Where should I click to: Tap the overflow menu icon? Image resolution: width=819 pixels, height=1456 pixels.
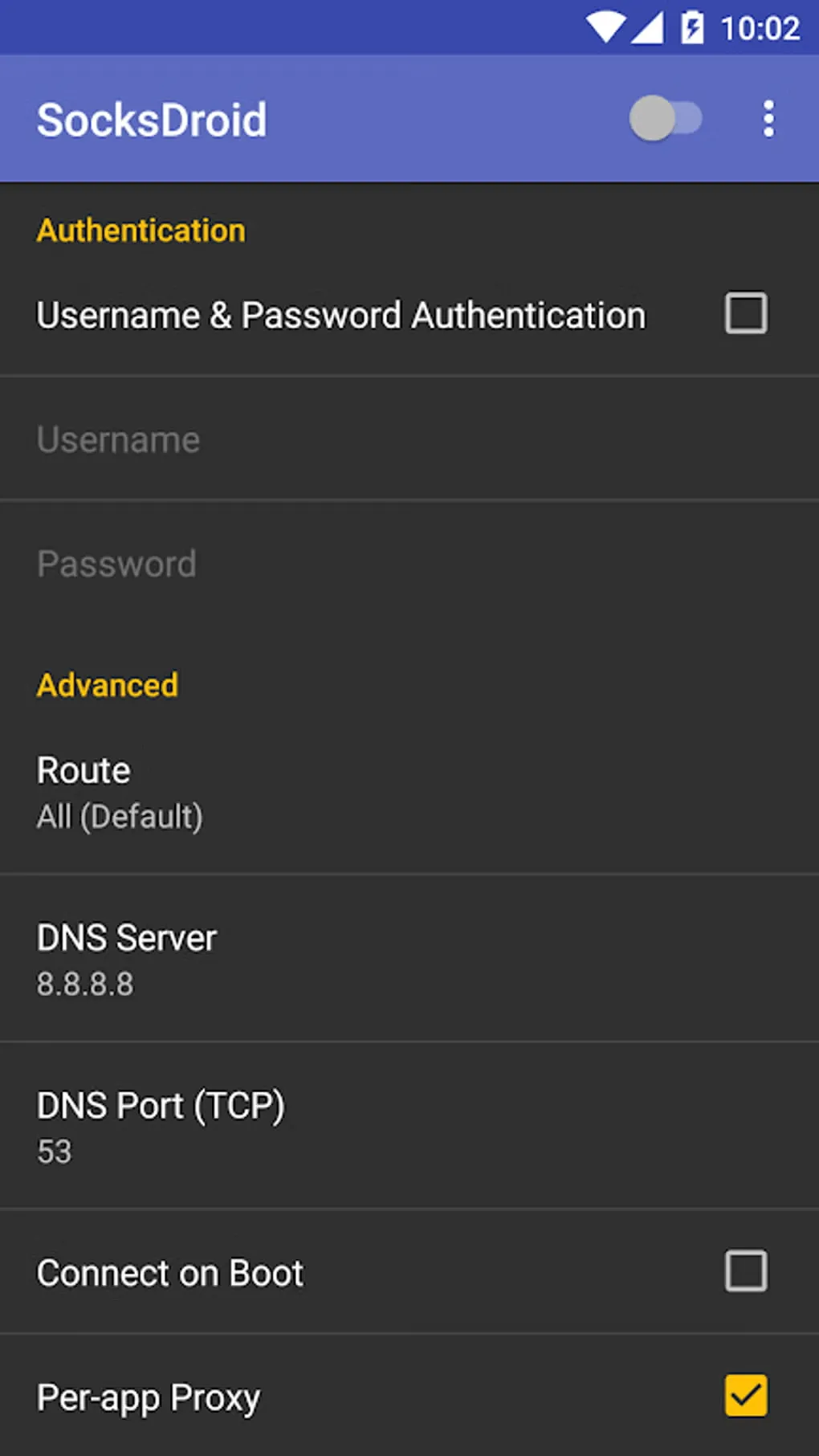(768, 118)
